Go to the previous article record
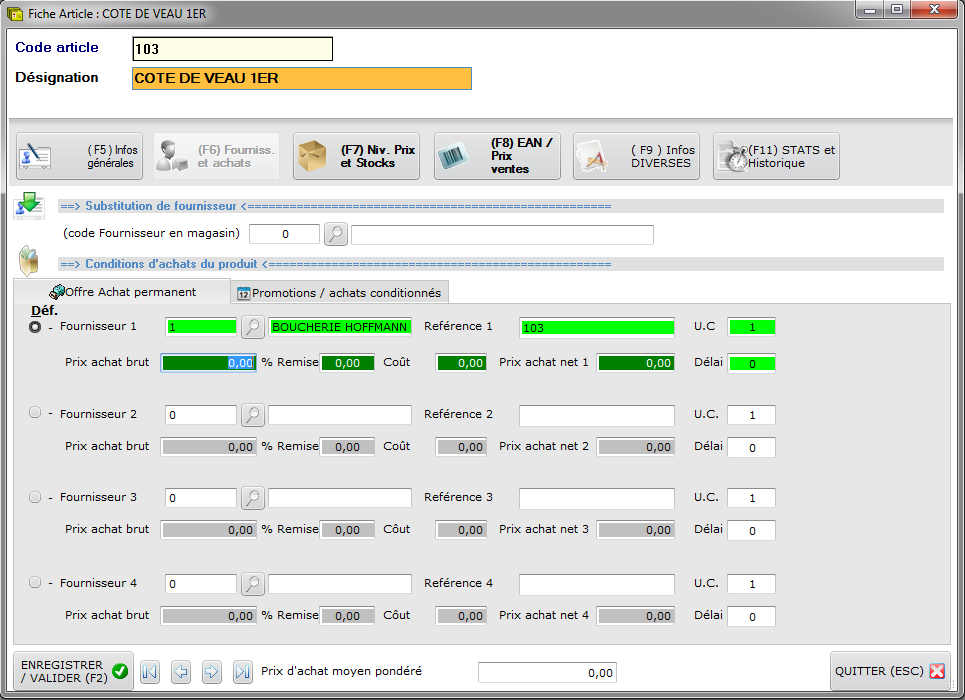This screenshot has width=965, height=700. [180, 672]
